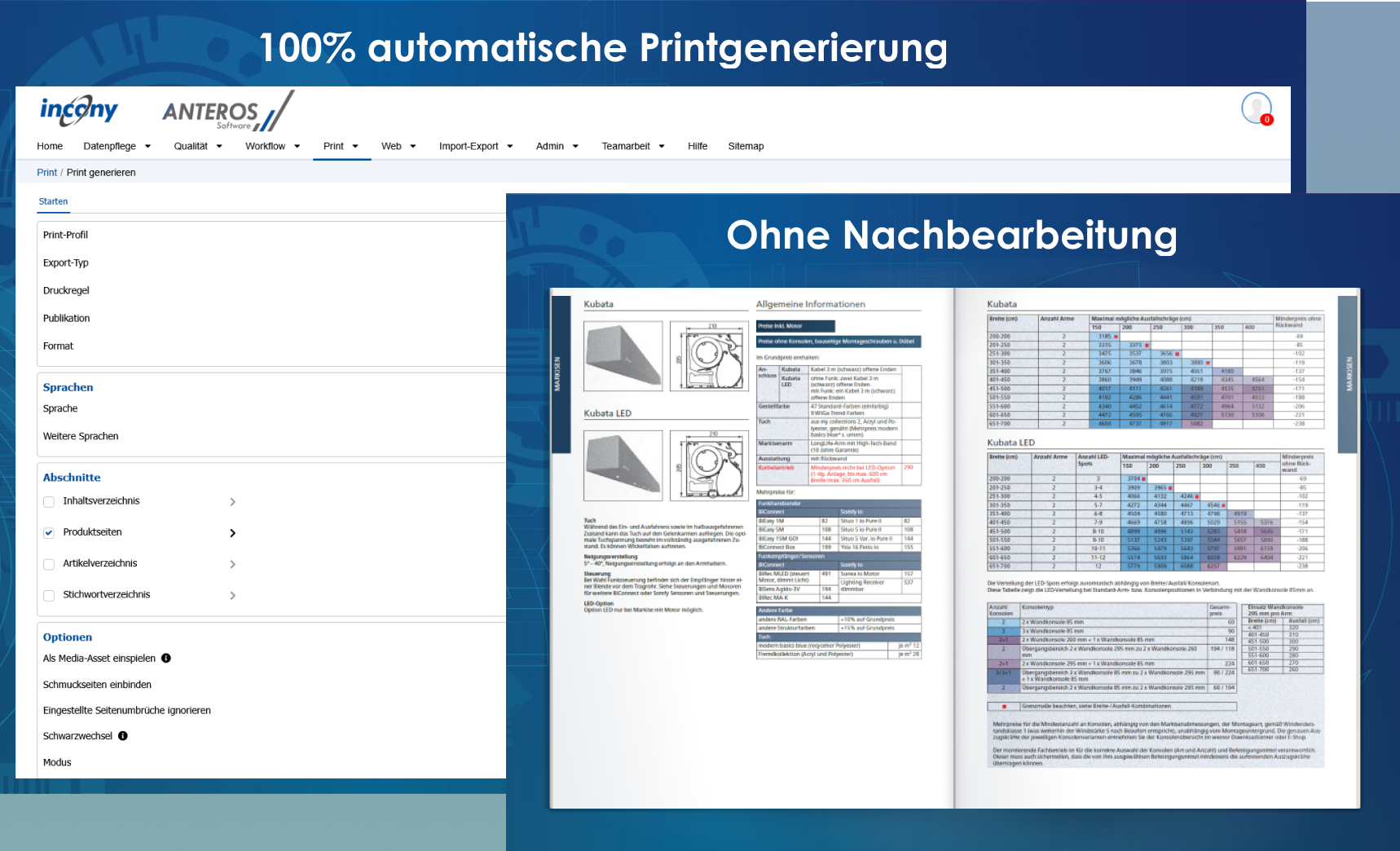The width and height of the screenshot is (1400, 851).
Task: Click the Modus option label
Action: coord(57,762)
